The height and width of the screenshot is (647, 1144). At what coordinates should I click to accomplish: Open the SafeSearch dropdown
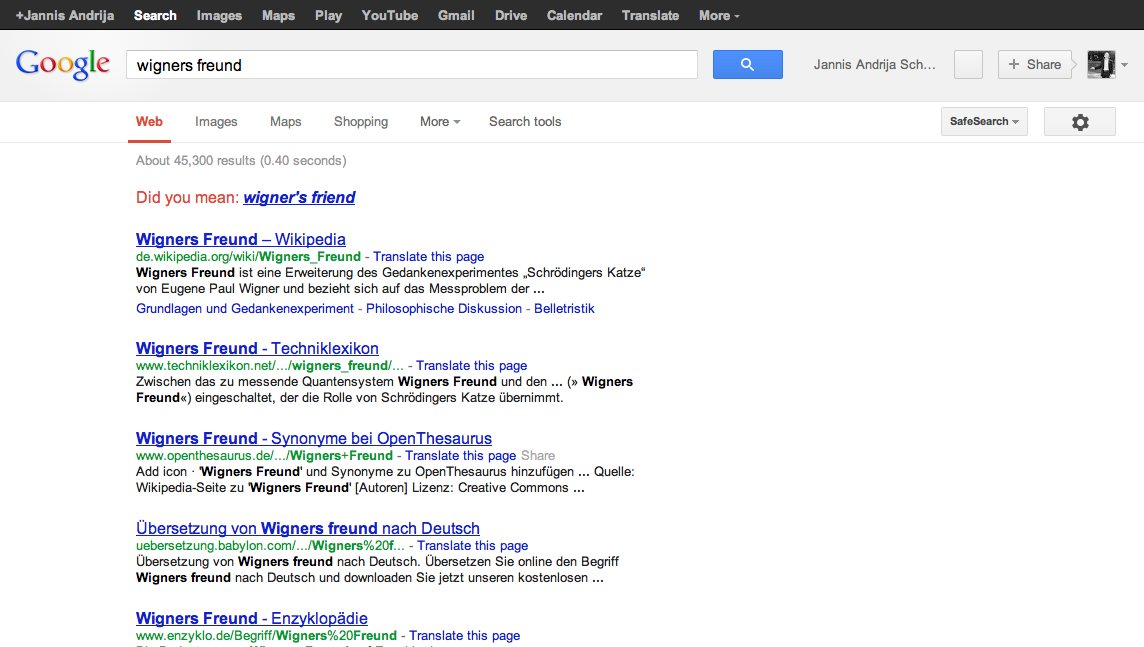click(984, 122)
